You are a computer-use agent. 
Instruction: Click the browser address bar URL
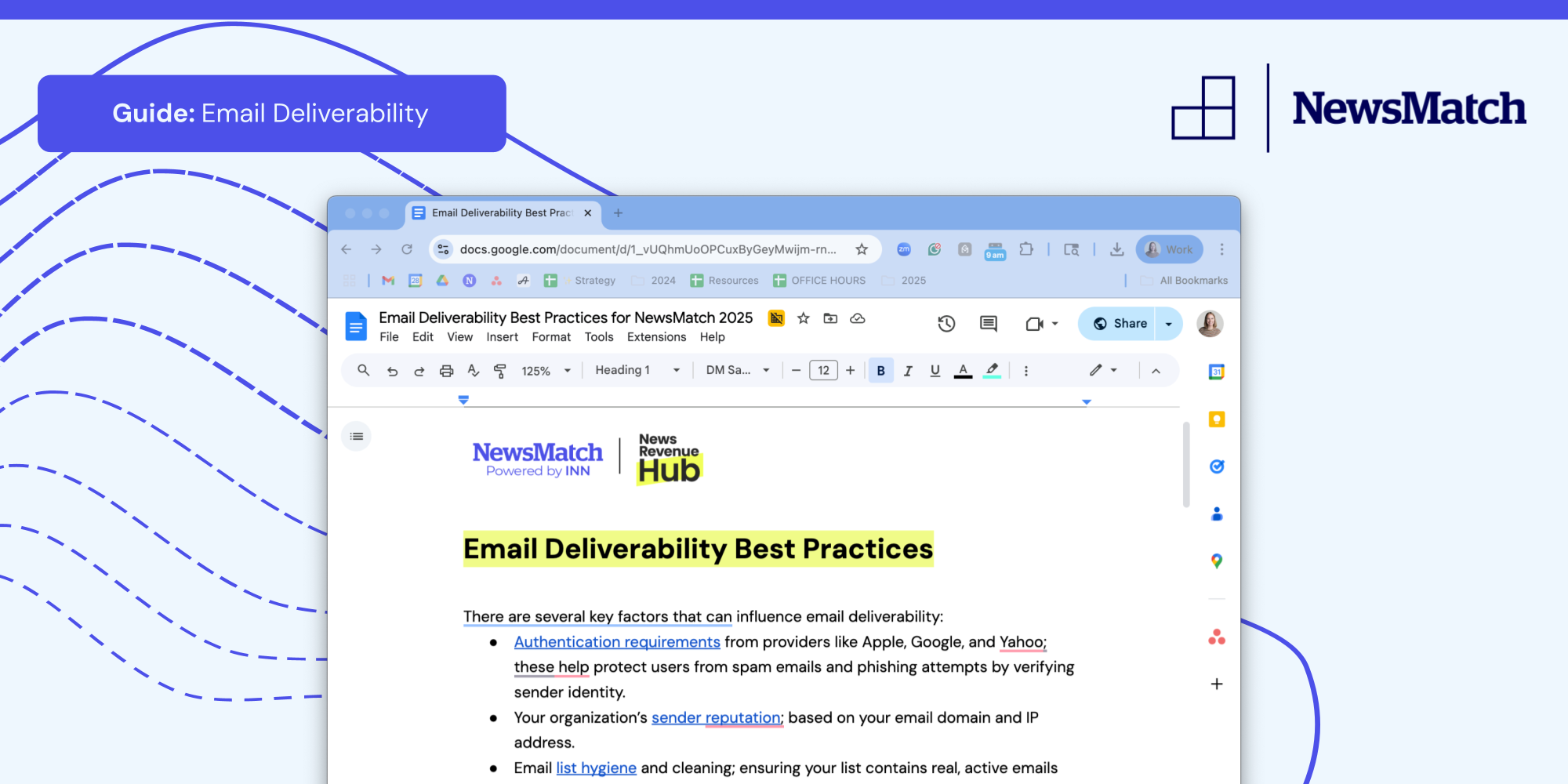pyautogui.click(x=648, y=249)
